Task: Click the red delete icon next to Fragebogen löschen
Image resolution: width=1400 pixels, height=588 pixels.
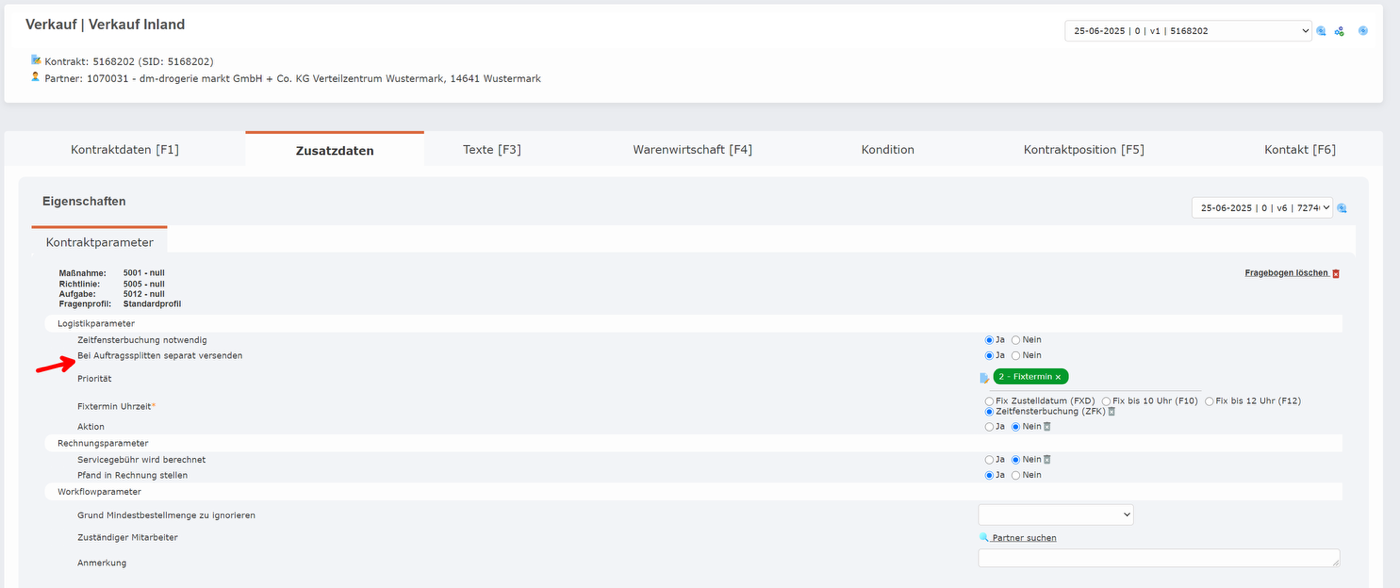Action: point(1336,273)
